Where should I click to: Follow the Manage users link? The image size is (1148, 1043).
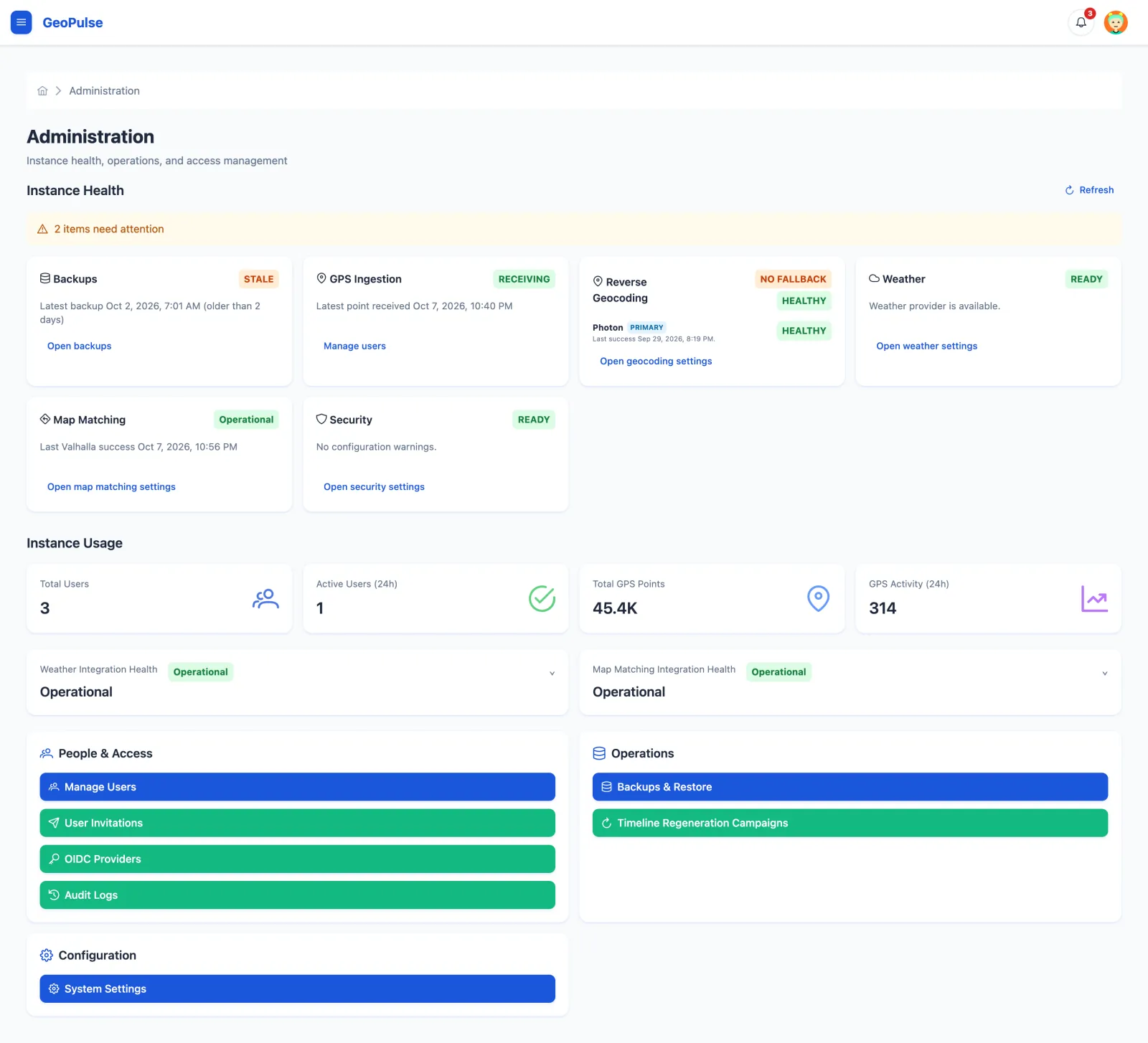coord(354,346)
